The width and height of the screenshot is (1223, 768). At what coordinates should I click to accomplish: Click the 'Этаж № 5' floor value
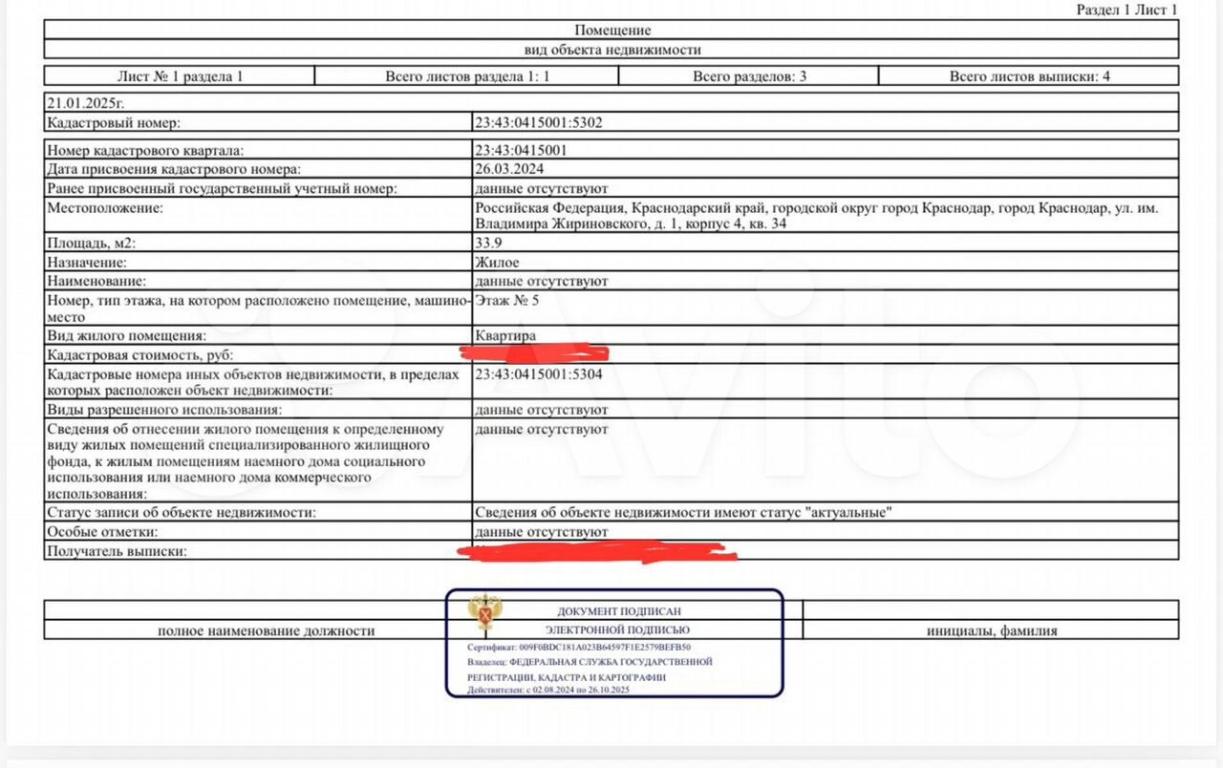click(507, 300)
